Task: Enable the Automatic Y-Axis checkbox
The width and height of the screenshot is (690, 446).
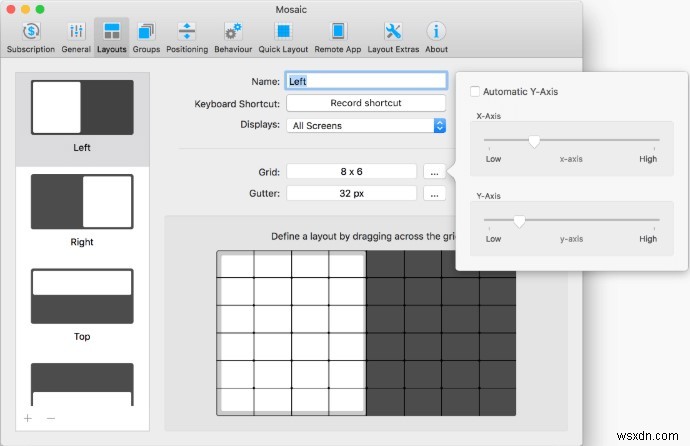Action: click(474, 92)
